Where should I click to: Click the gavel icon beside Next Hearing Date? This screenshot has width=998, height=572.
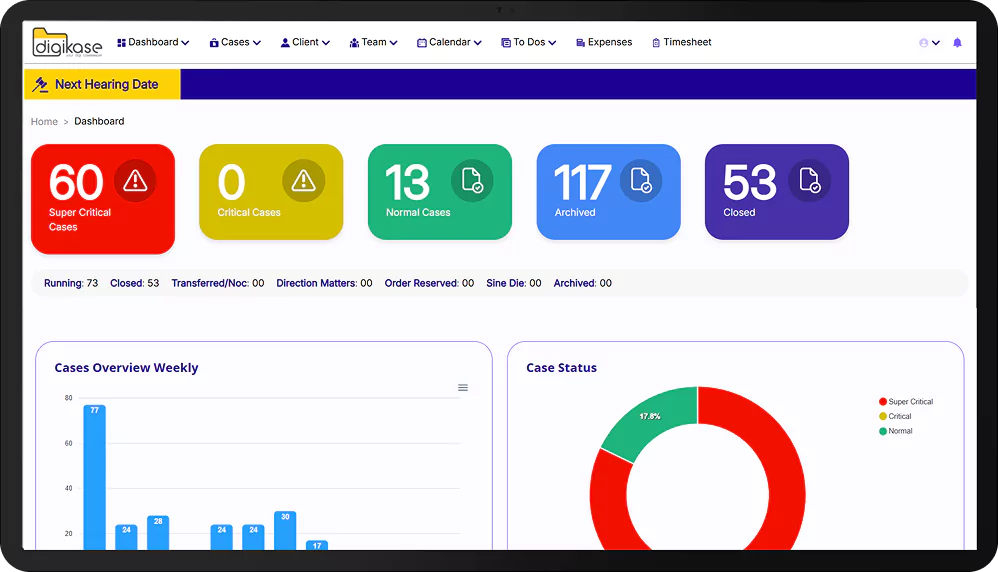click(x=40, y=84)
